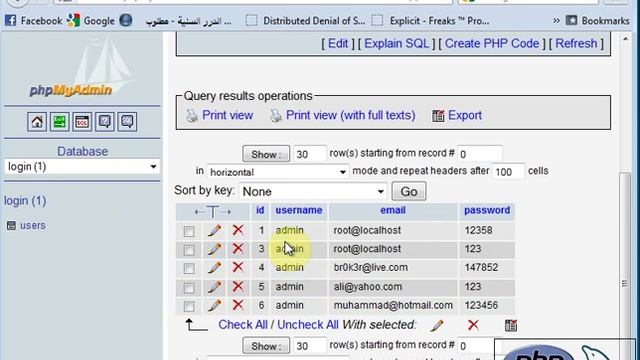Open the Database login (1) dropdown

(x=82, y=167)
